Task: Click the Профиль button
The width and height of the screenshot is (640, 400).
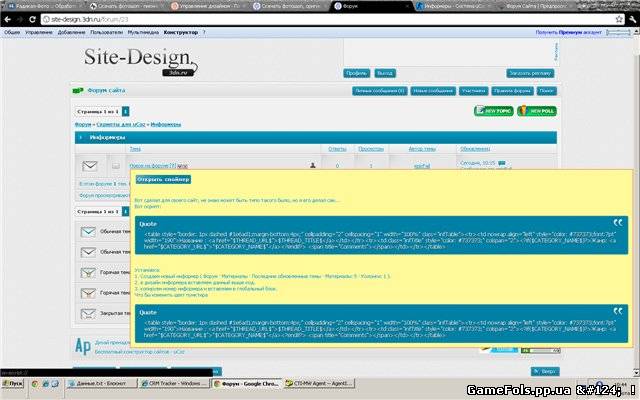Action: click(356, 73)
